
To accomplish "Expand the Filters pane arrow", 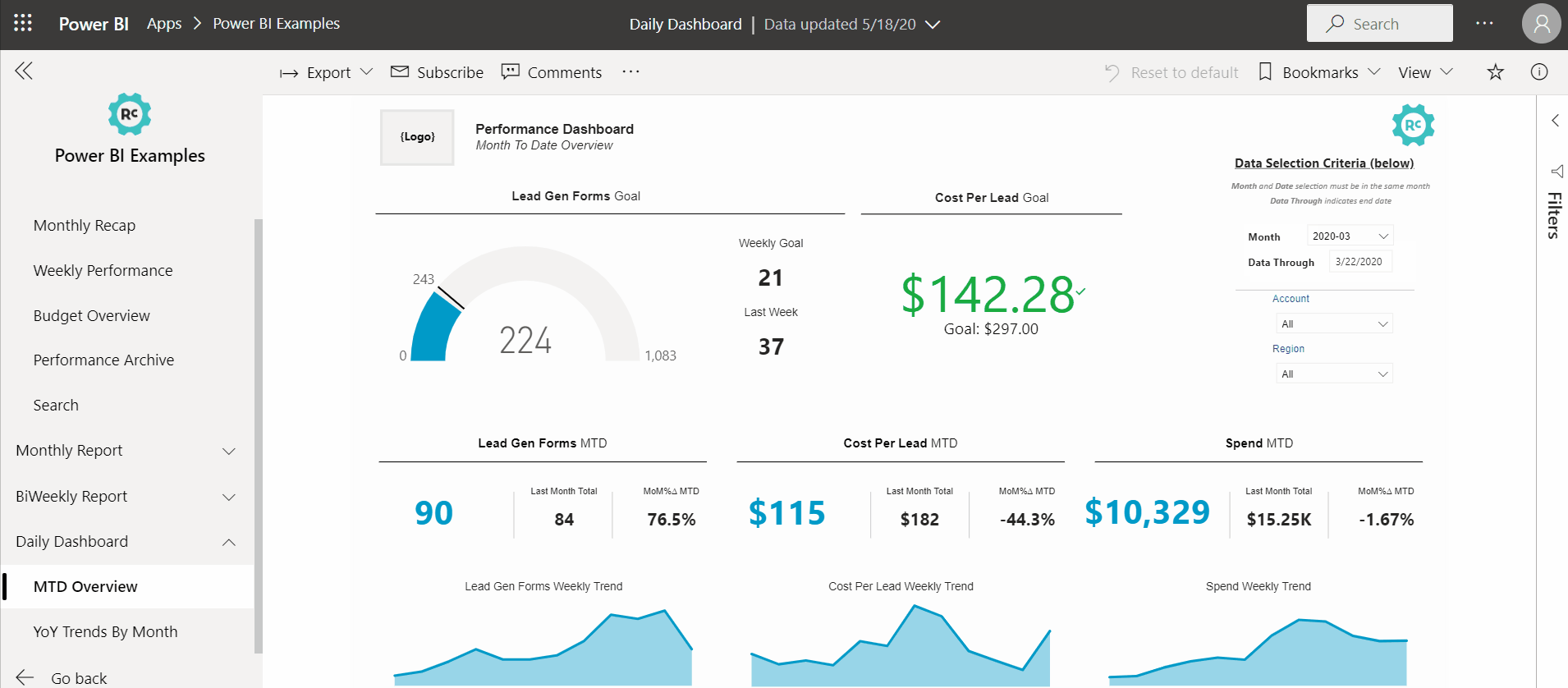I will pos(1555,121).
